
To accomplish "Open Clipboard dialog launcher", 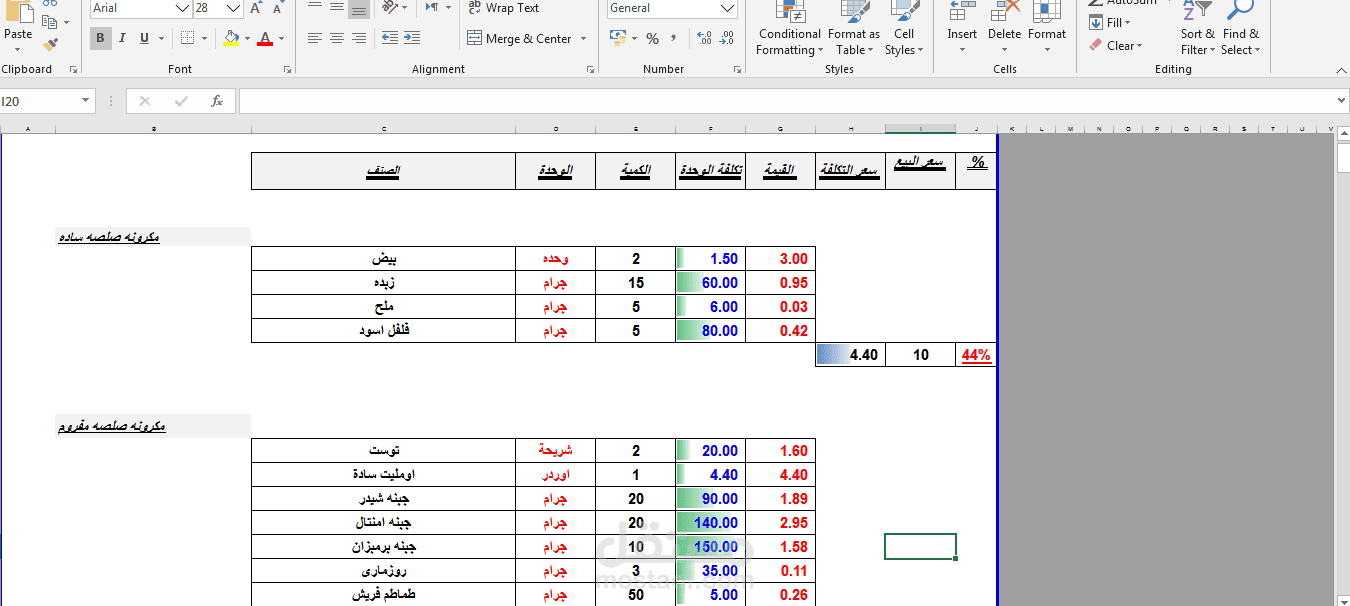I will click(73, 70).
